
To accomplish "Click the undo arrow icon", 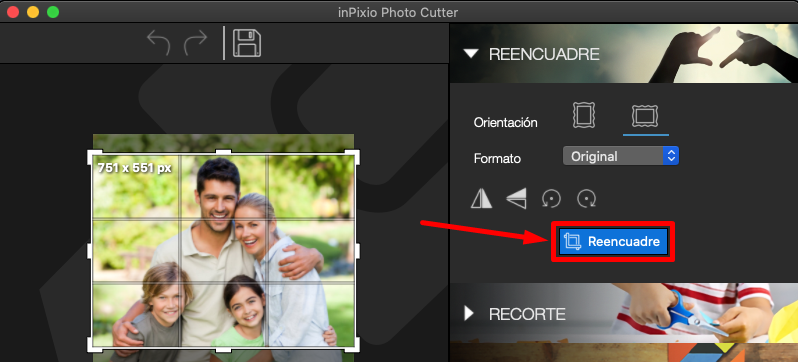I will pyautogui.click(x=158, y=43).
